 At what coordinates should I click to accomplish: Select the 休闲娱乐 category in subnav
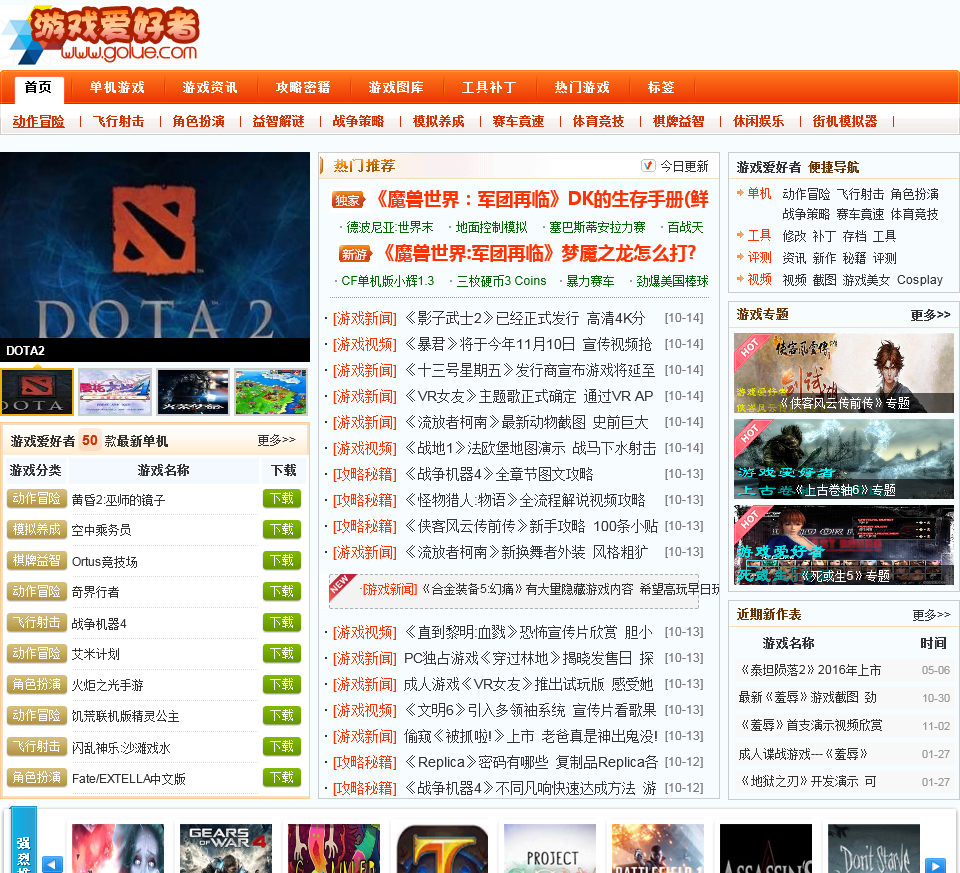(759, 121)
